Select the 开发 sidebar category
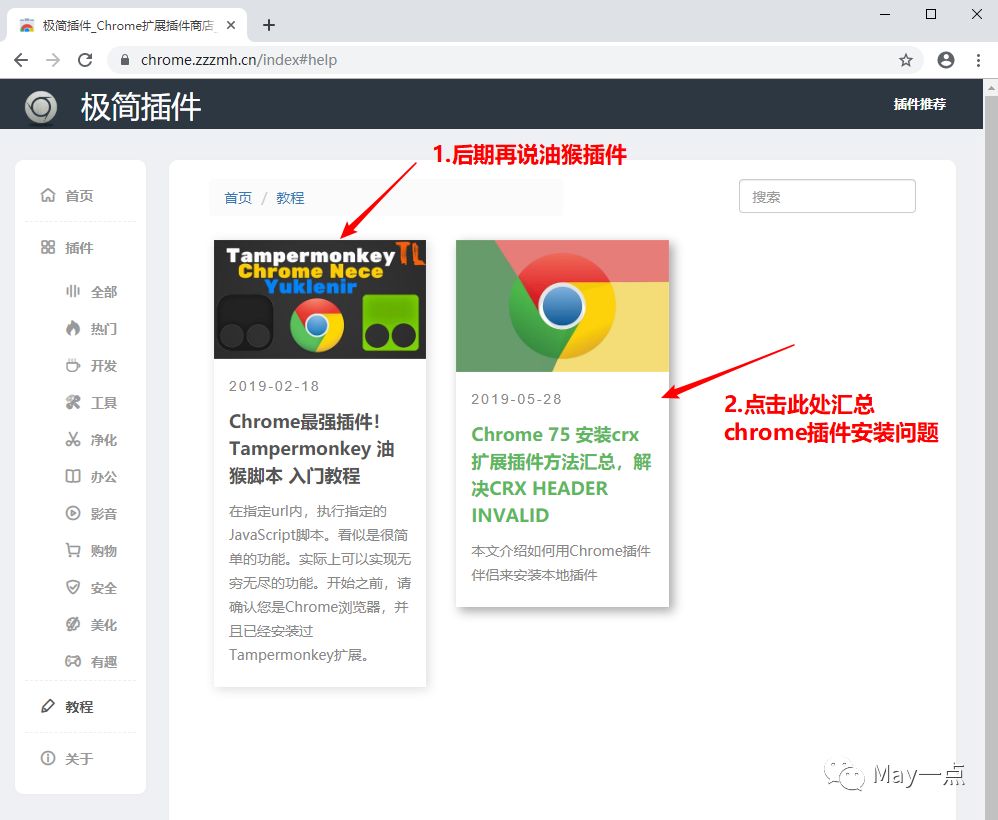998x820 pixels. tap(104, 366)
